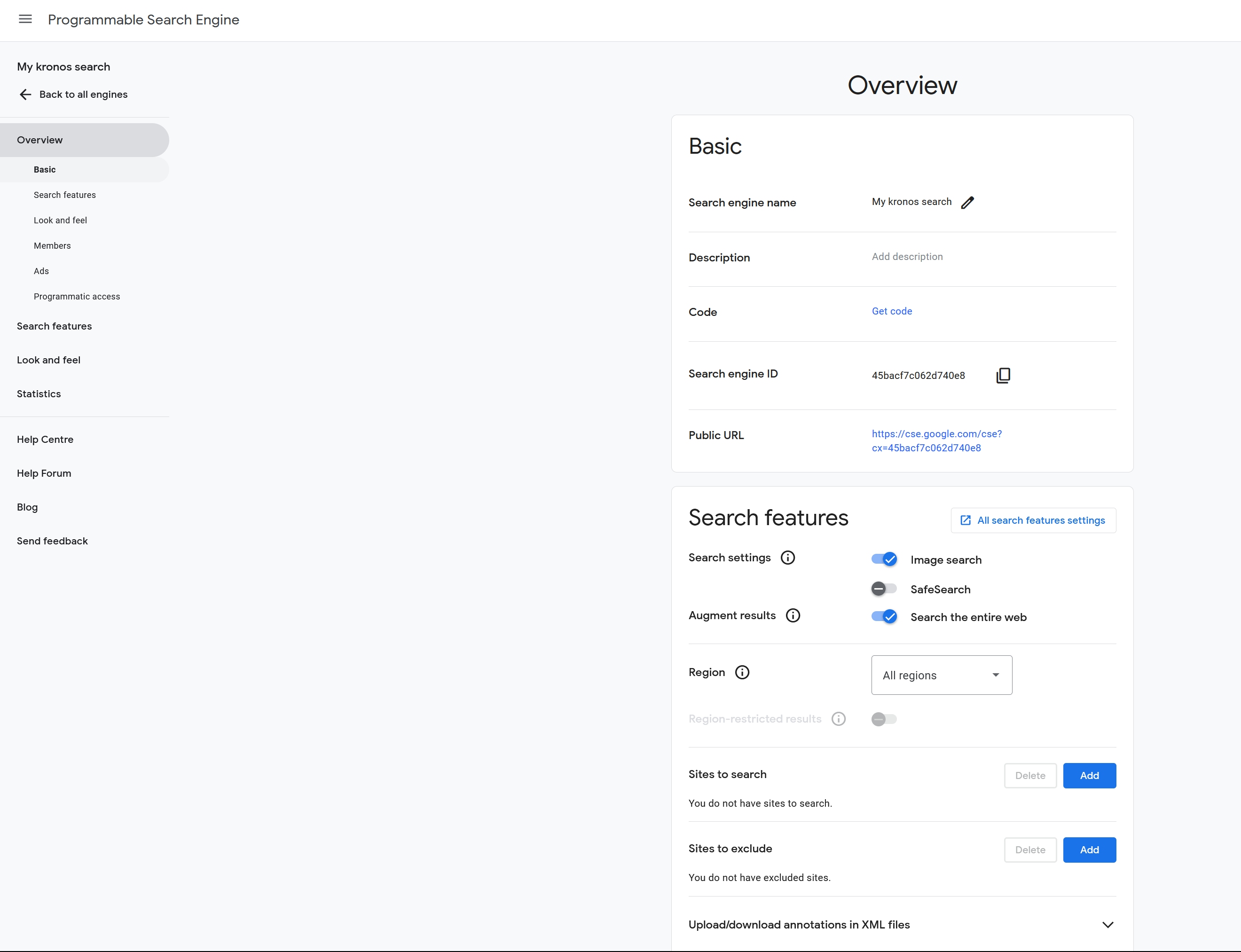The image size is (1241, 952).
Task: Click the Search settings info icon
Action: tap(788, 558)
